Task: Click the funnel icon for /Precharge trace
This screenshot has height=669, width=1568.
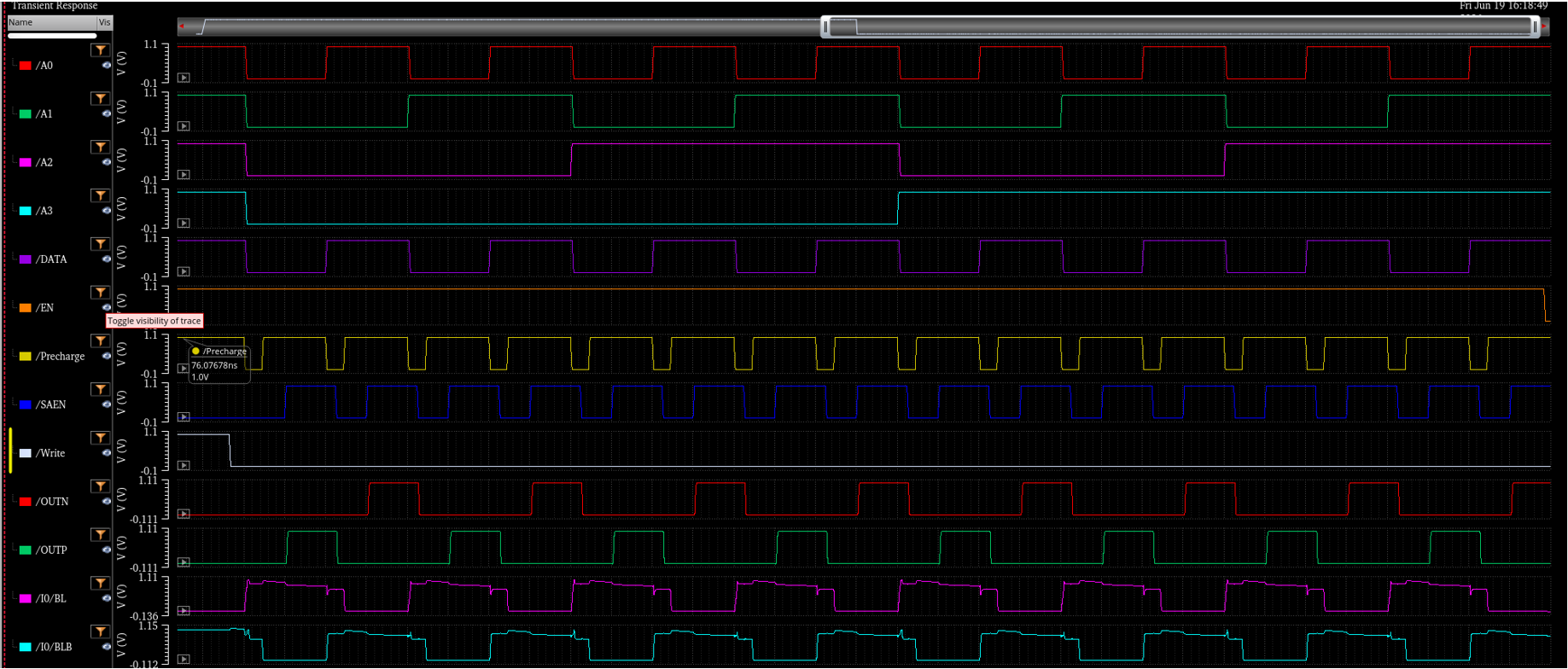Action: point(101,341)
